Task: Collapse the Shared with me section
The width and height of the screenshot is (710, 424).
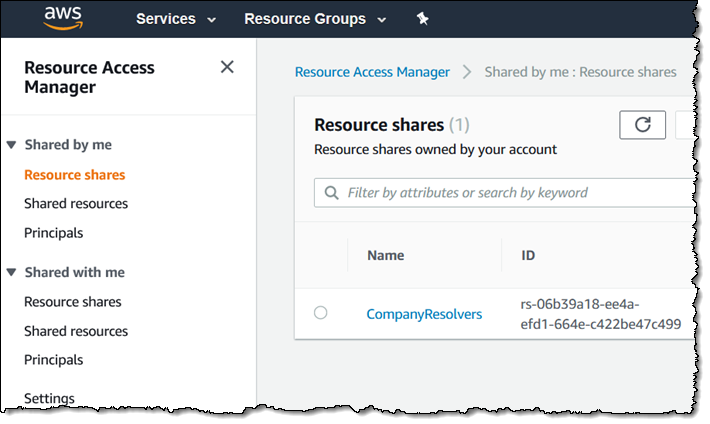Action: (12, 272)
